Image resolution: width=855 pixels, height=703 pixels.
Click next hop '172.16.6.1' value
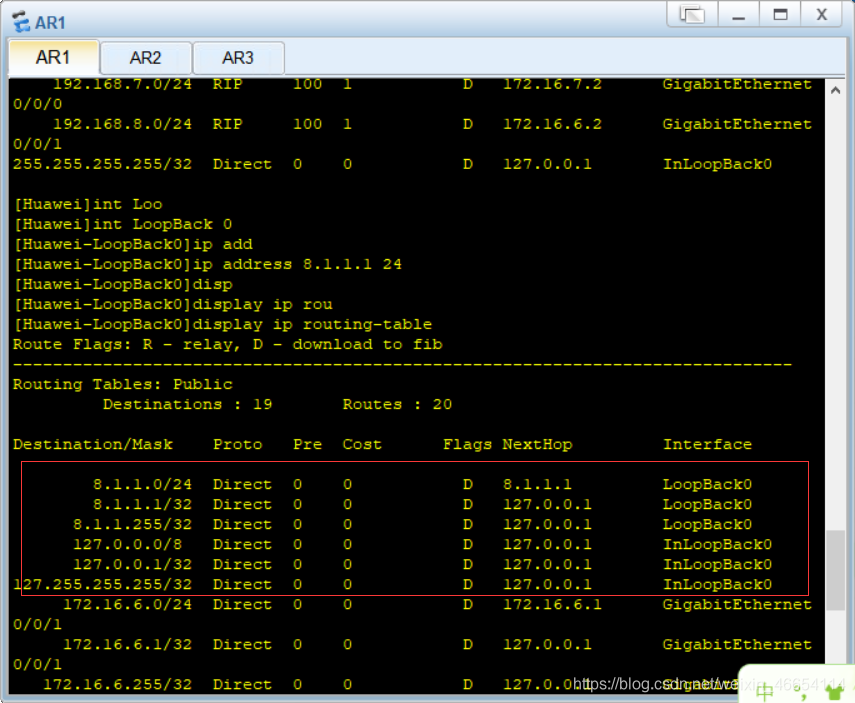552,604
